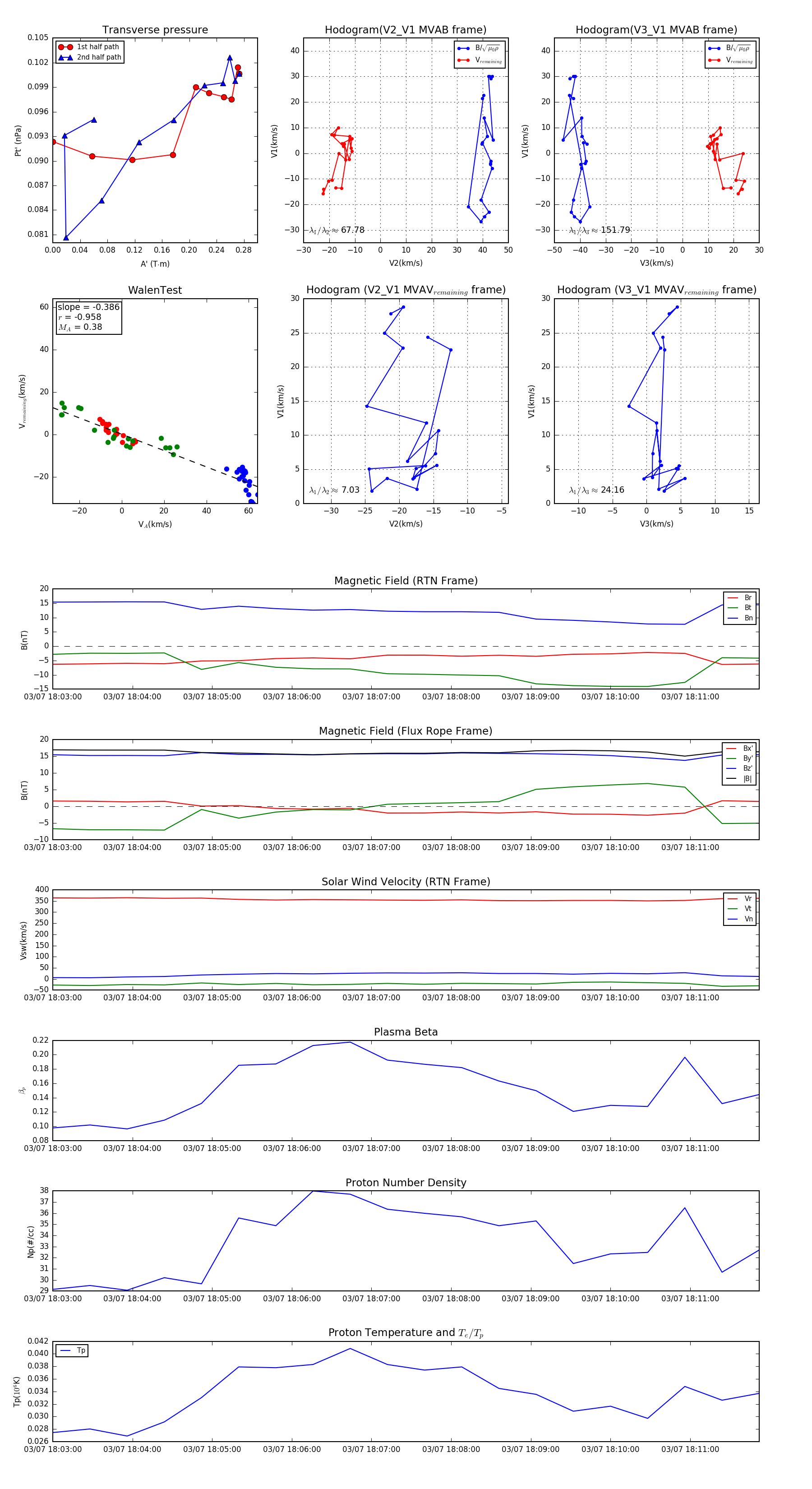Click the Transverse pressure plot title
This screenshot has height=1489, width=812.
coord(155,30)
